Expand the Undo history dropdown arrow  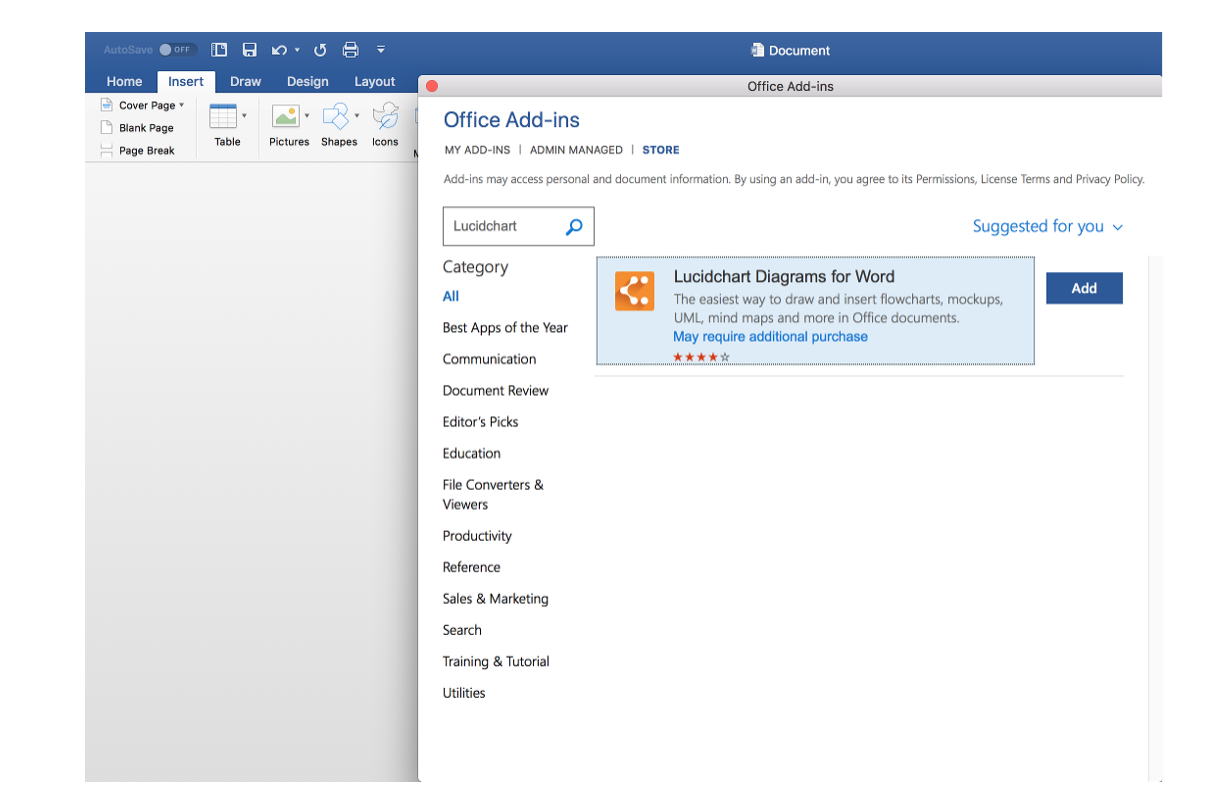[298, 50]
